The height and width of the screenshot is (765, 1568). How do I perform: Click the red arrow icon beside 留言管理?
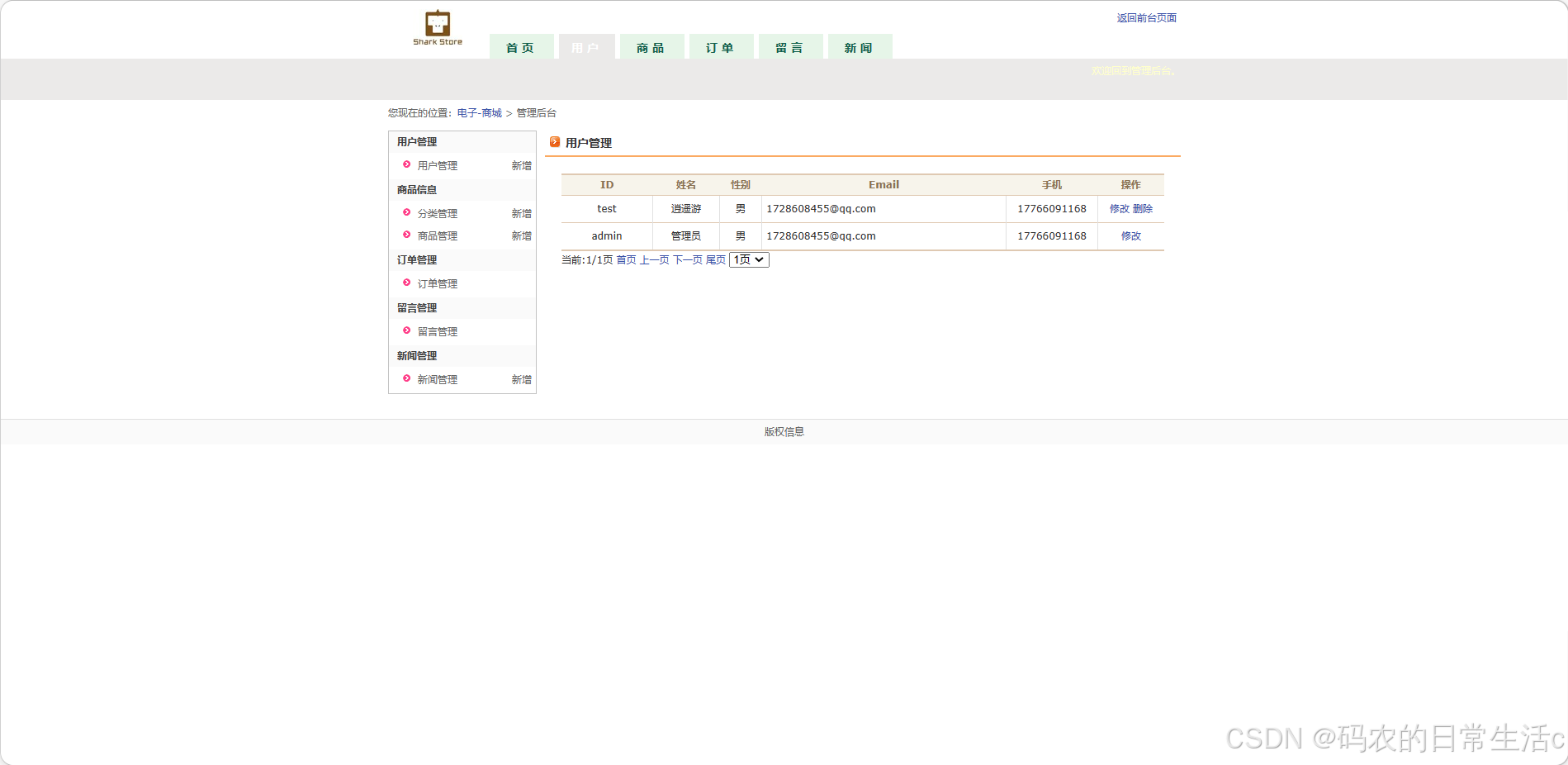pos(406,330)
